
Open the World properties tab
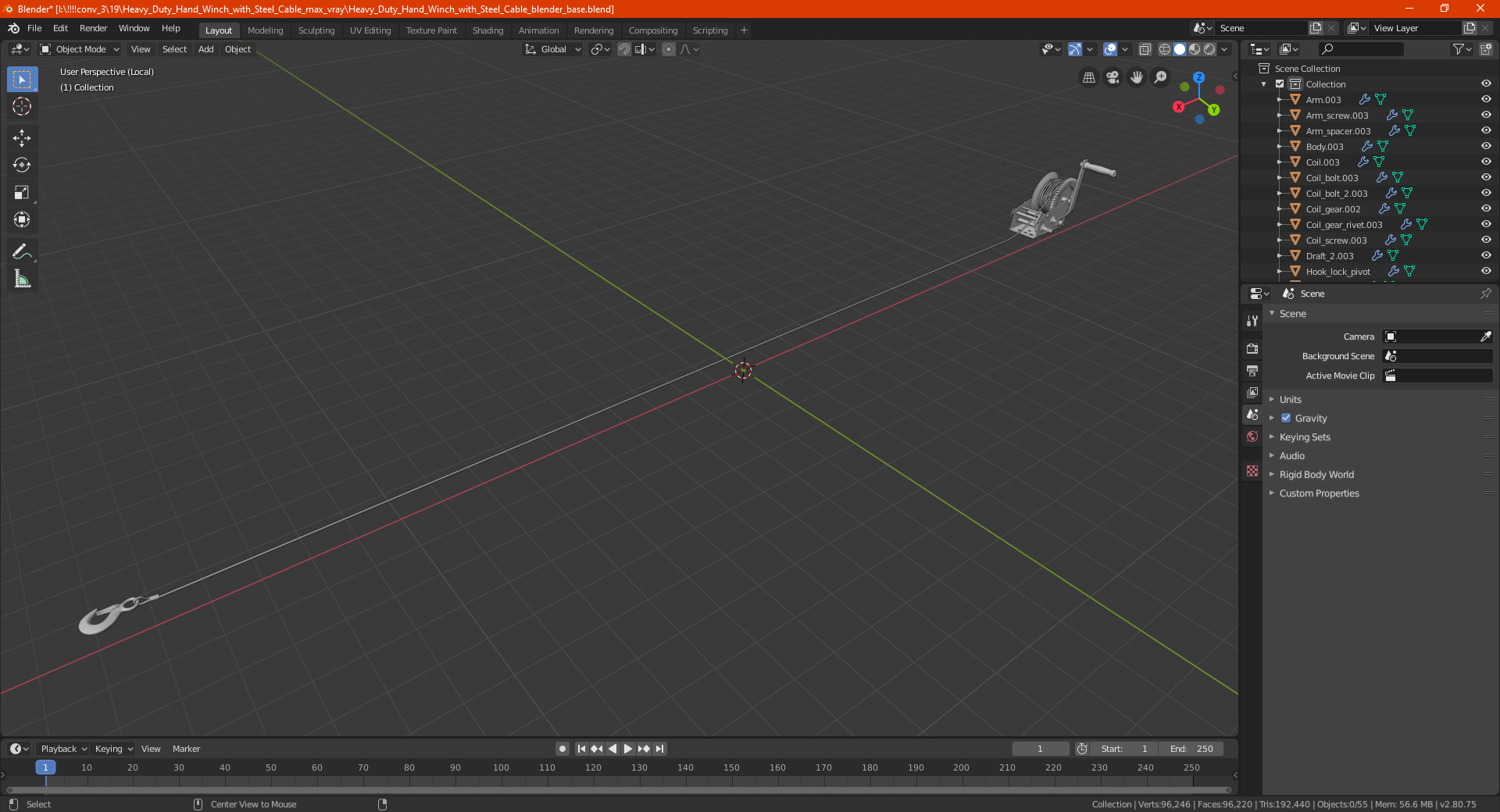(x=1252, y=436)
